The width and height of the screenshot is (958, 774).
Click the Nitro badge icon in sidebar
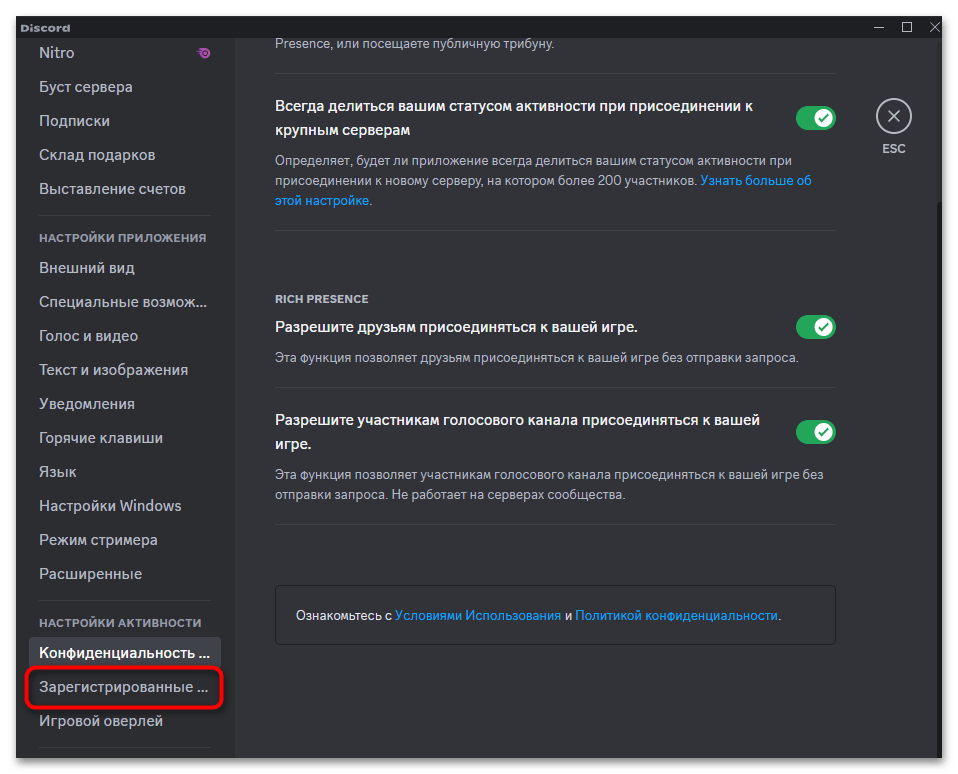[203, 53]
